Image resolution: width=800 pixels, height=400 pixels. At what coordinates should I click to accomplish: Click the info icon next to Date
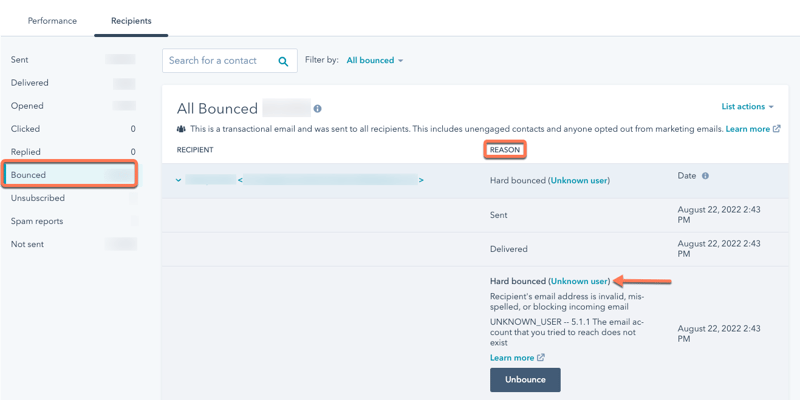point(705,176)
